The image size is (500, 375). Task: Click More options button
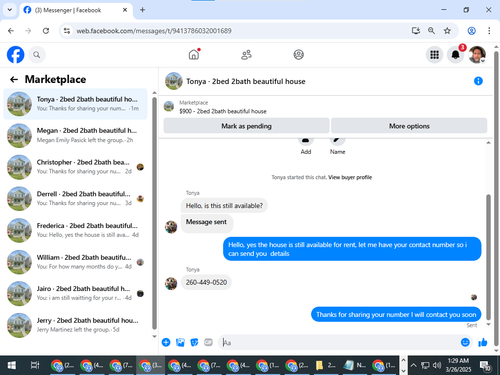coord(409,126)
